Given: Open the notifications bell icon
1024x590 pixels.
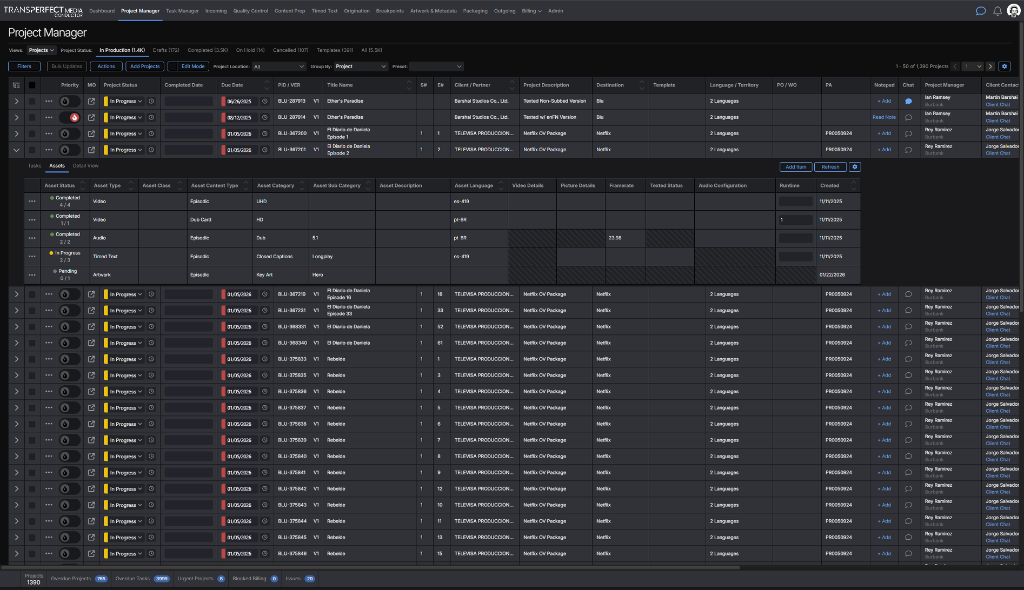Looking at the screenshot, I should point(997,10).
